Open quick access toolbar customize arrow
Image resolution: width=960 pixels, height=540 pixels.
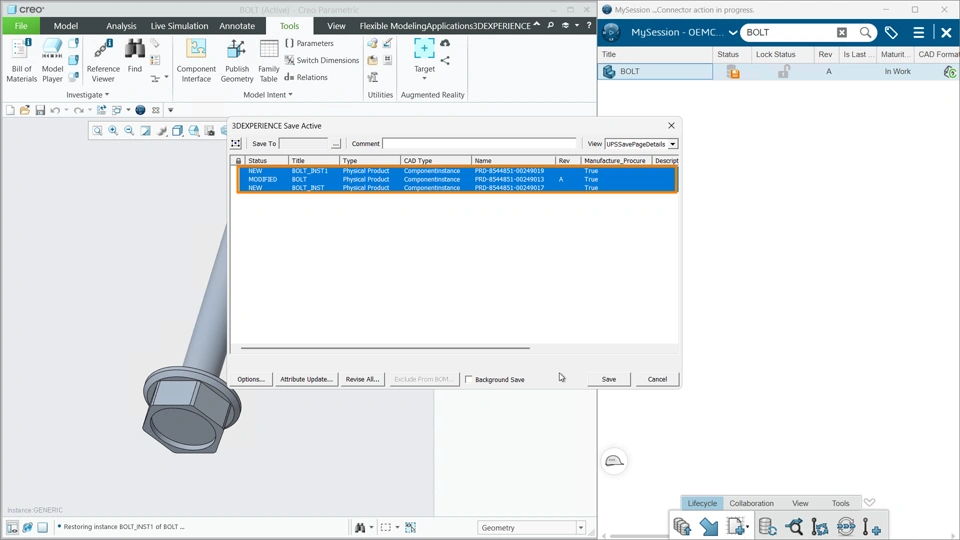coord(171,110)
